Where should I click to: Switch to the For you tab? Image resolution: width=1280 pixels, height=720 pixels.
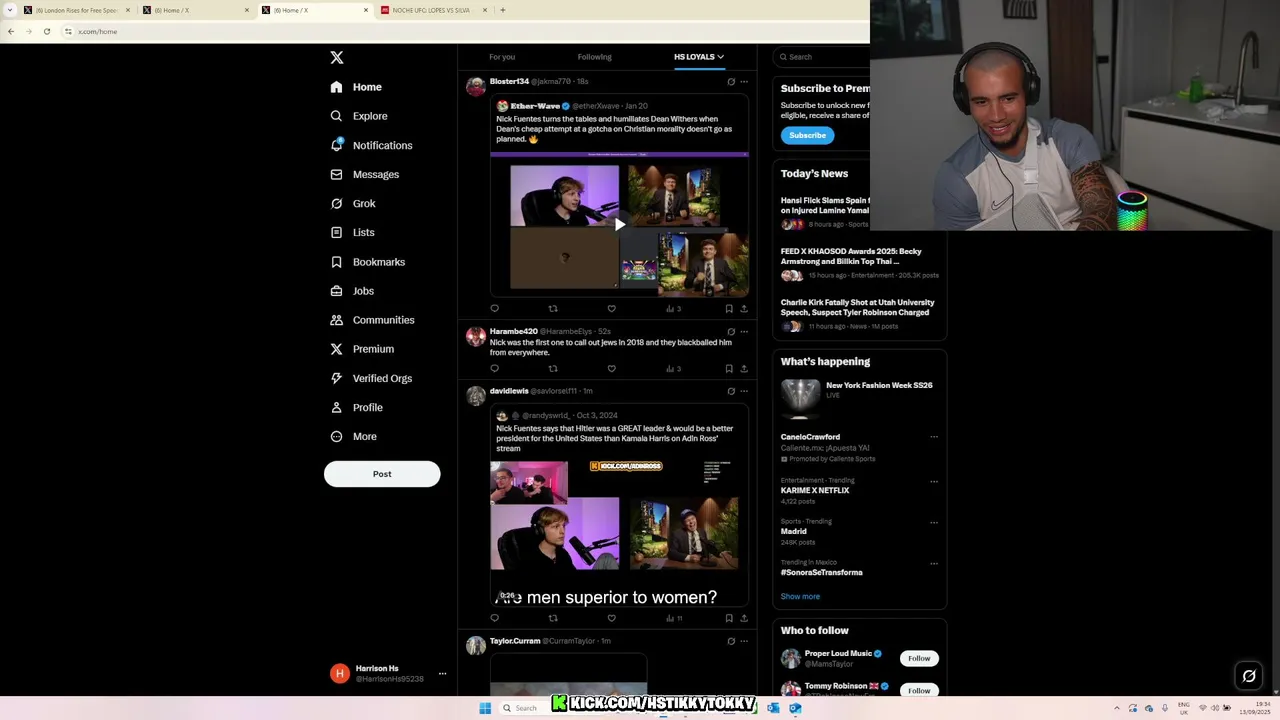[x=502, y=57]
